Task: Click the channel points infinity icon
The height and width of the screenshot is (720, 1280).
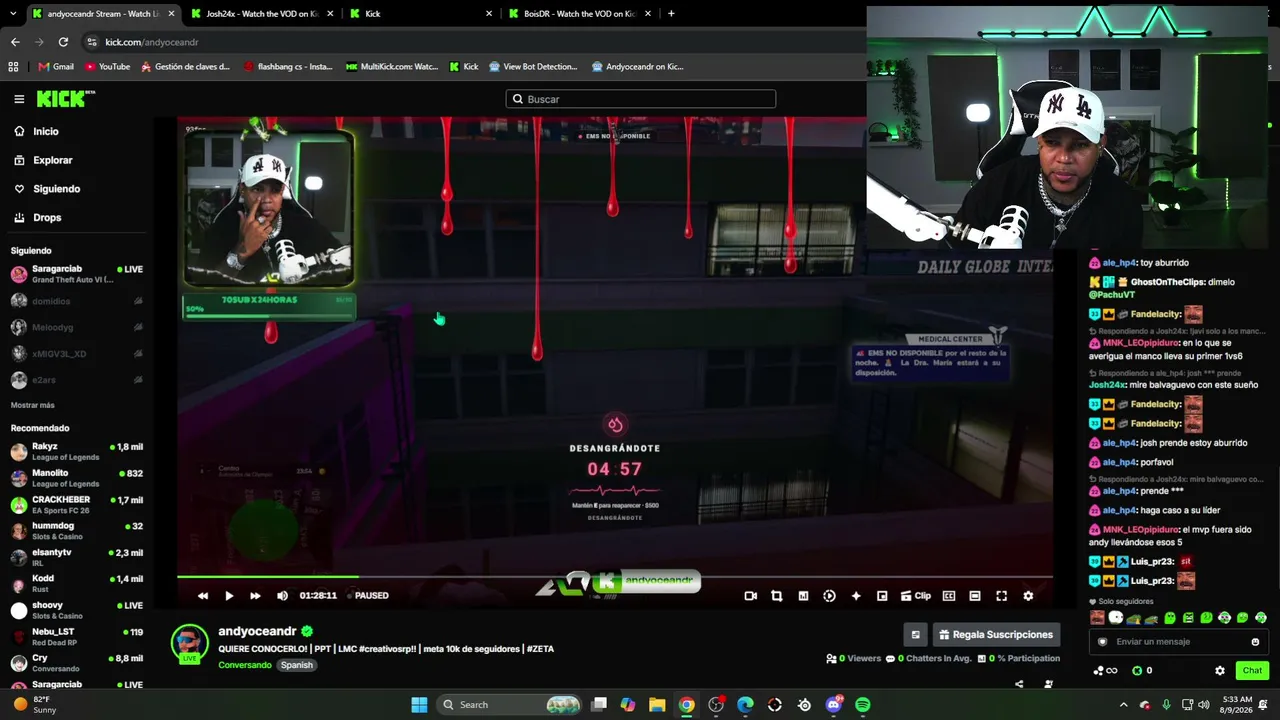Action: click(x=1105, y=671)
